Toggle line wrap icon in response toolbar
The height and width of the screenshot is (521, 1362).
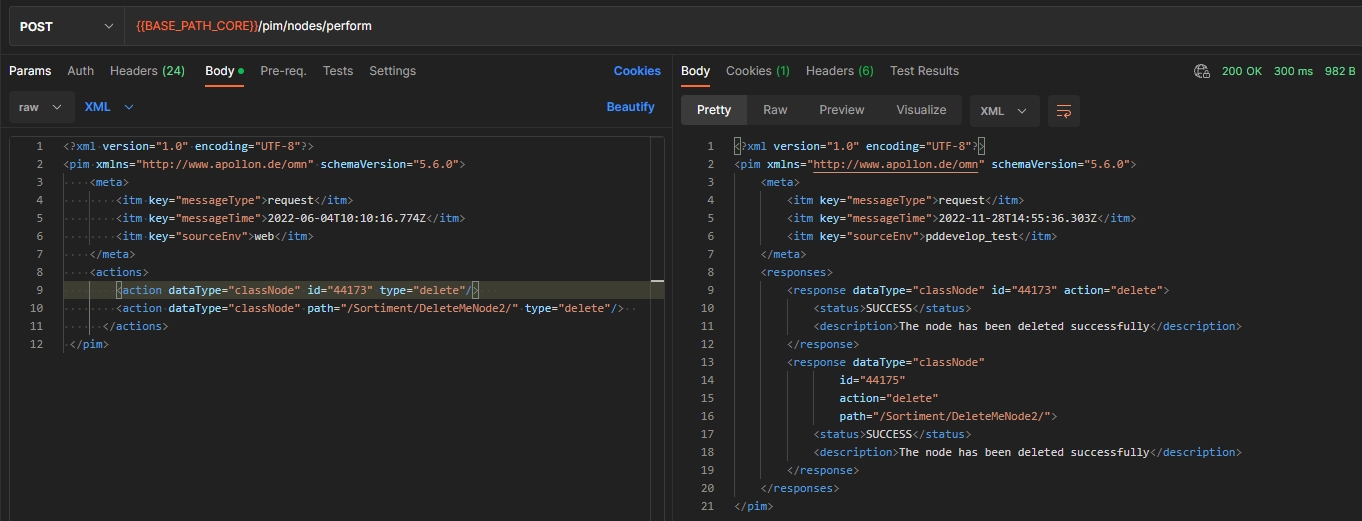[1064, 110]
